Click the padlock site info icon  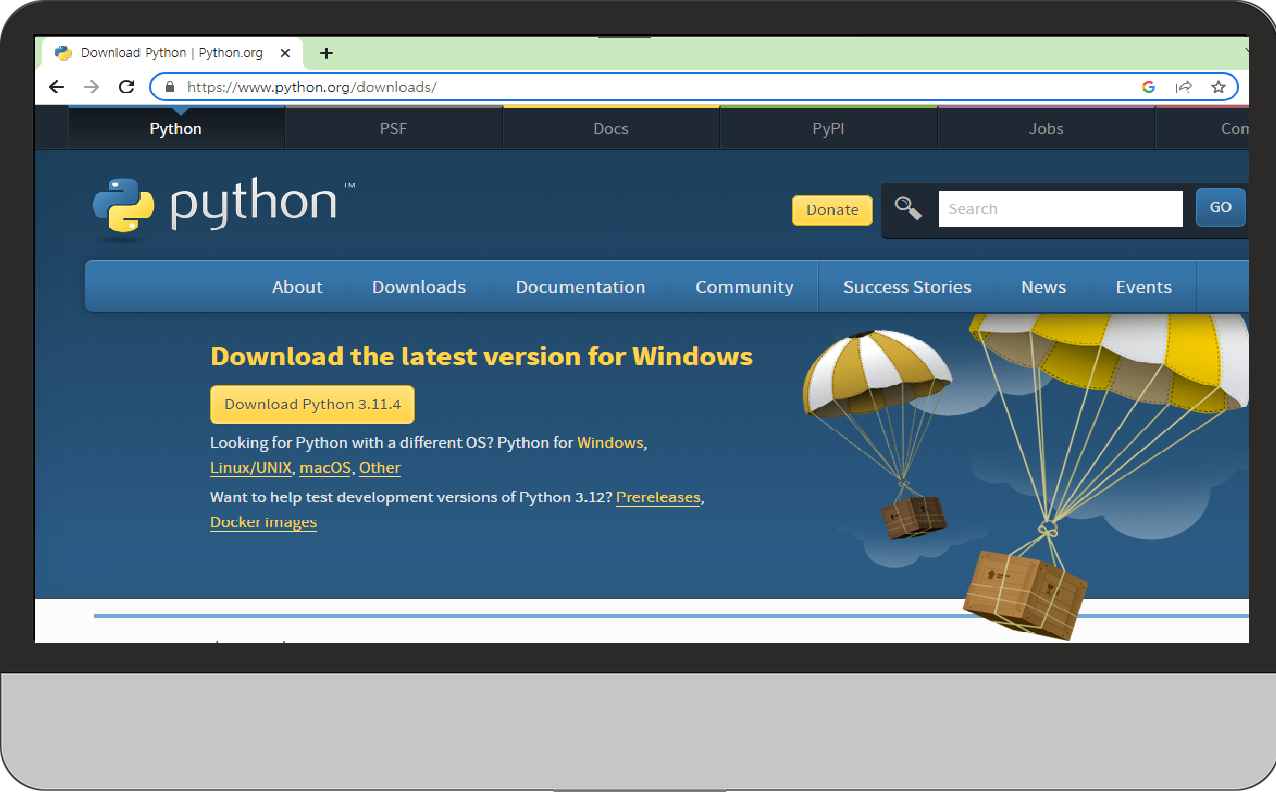point(169,87)
